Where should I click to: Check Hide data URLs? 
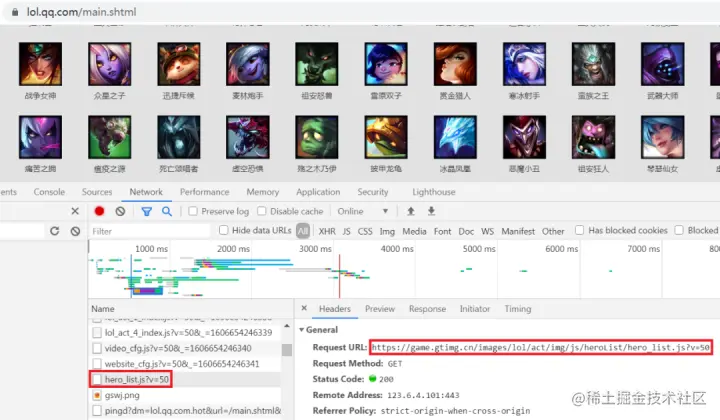pos(224,230)
